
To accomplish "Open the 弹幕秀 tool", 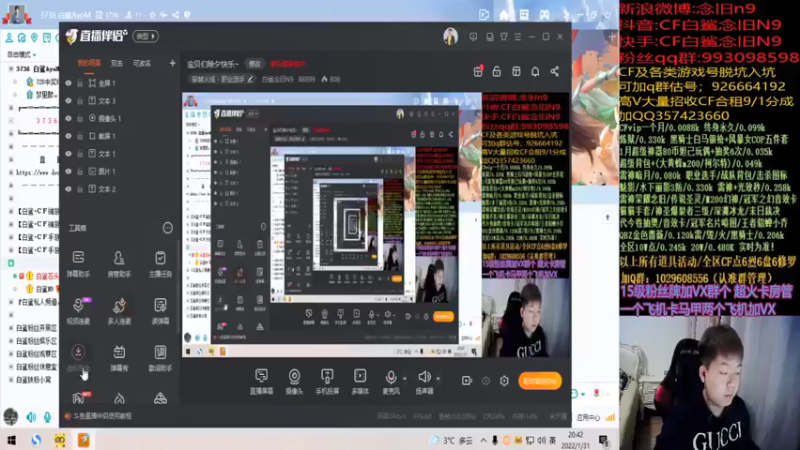I will point(119,357).
